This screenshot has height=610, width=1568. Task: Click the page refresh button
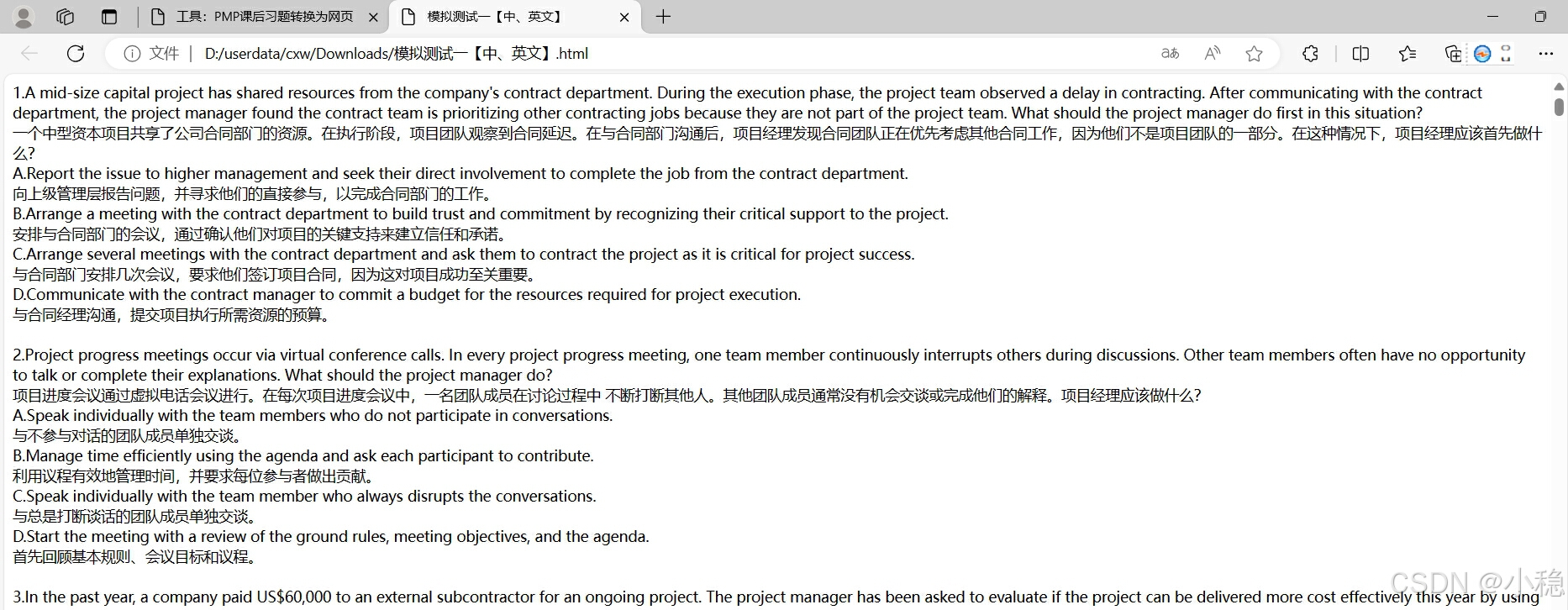(76, 54)
